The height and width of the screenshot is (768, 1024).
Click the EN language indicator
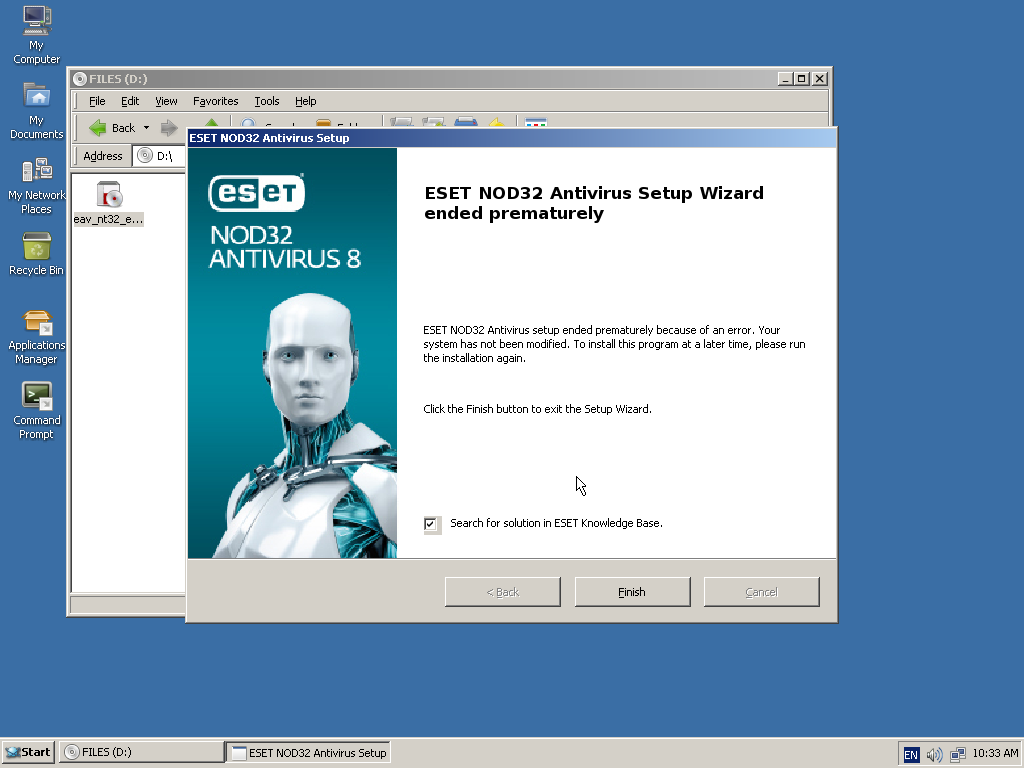(911, 754)
